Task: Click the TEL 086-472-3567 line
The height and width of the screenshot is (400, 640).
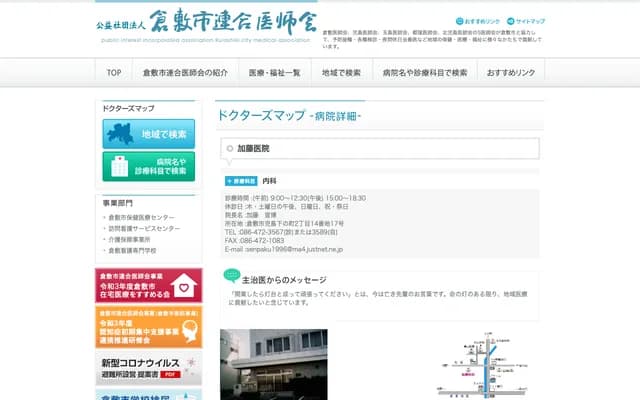Action: 281,232
